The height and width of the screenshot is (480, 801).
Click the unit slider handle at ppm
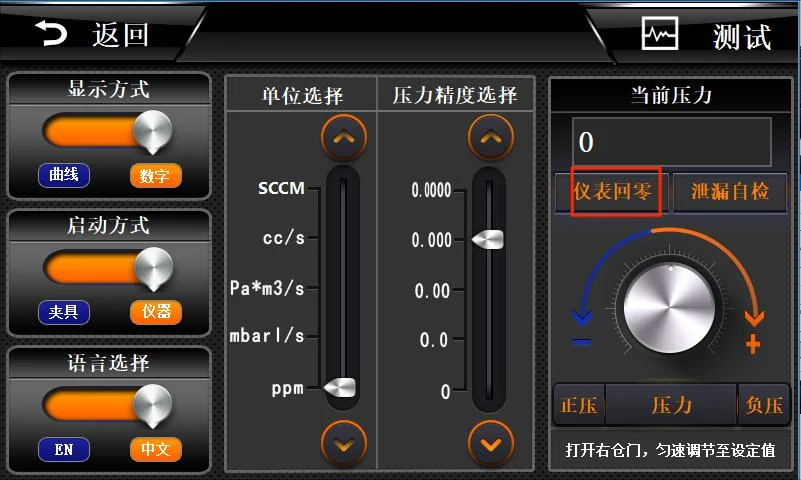(340, 387)
